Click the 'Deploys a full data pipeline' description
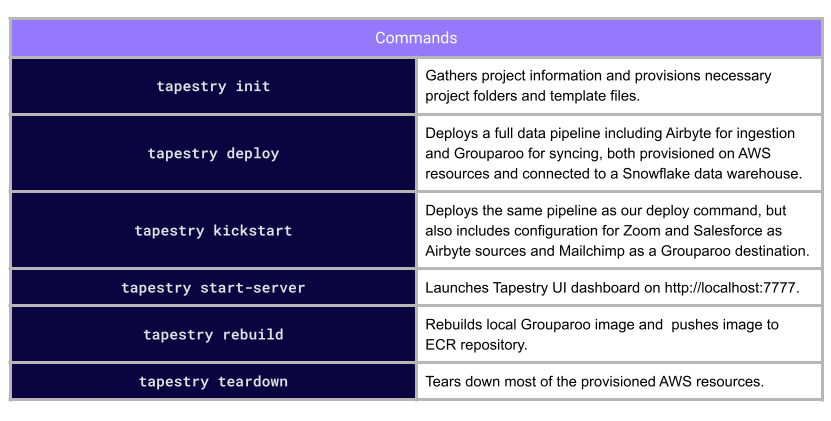This screenshot has height=421, width=831. 619,153
